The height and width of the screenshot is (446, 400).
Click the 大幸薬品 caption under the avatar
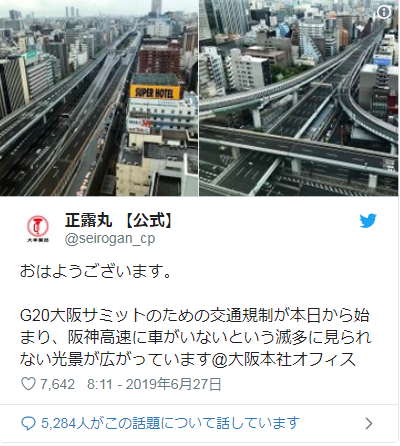point(38,240)
